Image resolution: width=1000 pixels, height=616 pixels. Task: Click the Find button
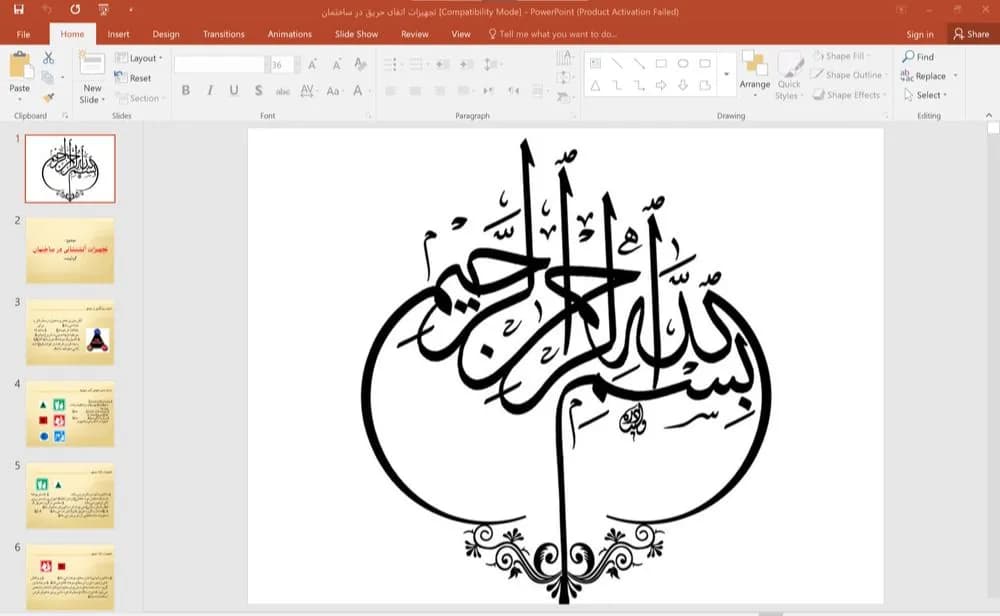tap(918, 57)
